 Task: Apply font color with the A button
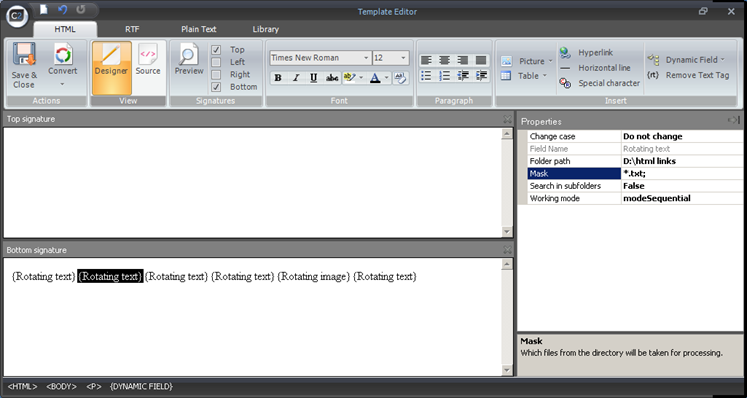click(375, 78)
